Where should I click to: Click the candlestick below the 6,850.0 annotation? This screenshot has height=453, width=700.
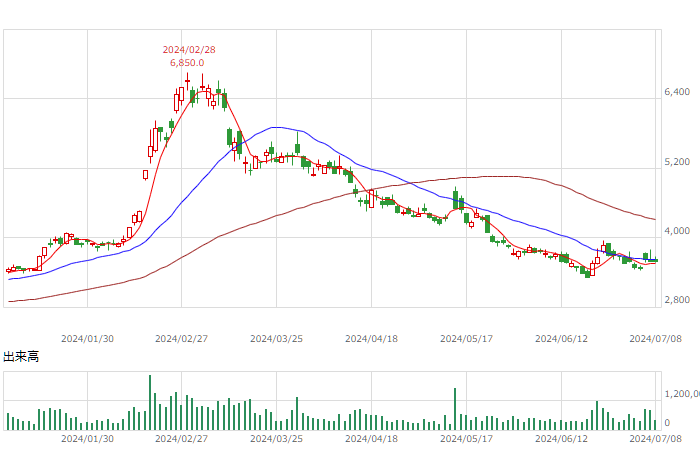click(188, 81)
